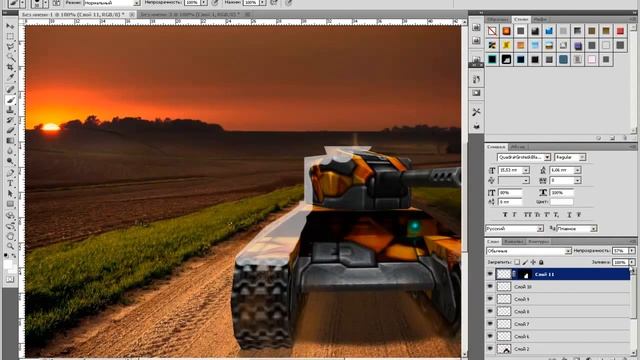640x360 pixels.
Task: Switch to the Абзац tab
Action: (x=518, y=147)
